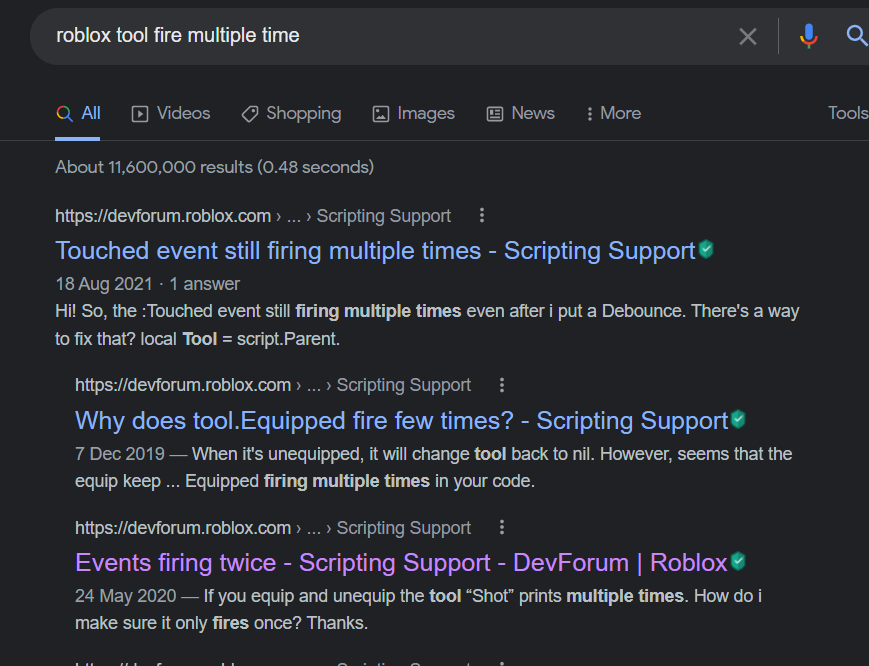Open the Tools filter options
Viewport: 869px width, 666px height.
point(847,113)
